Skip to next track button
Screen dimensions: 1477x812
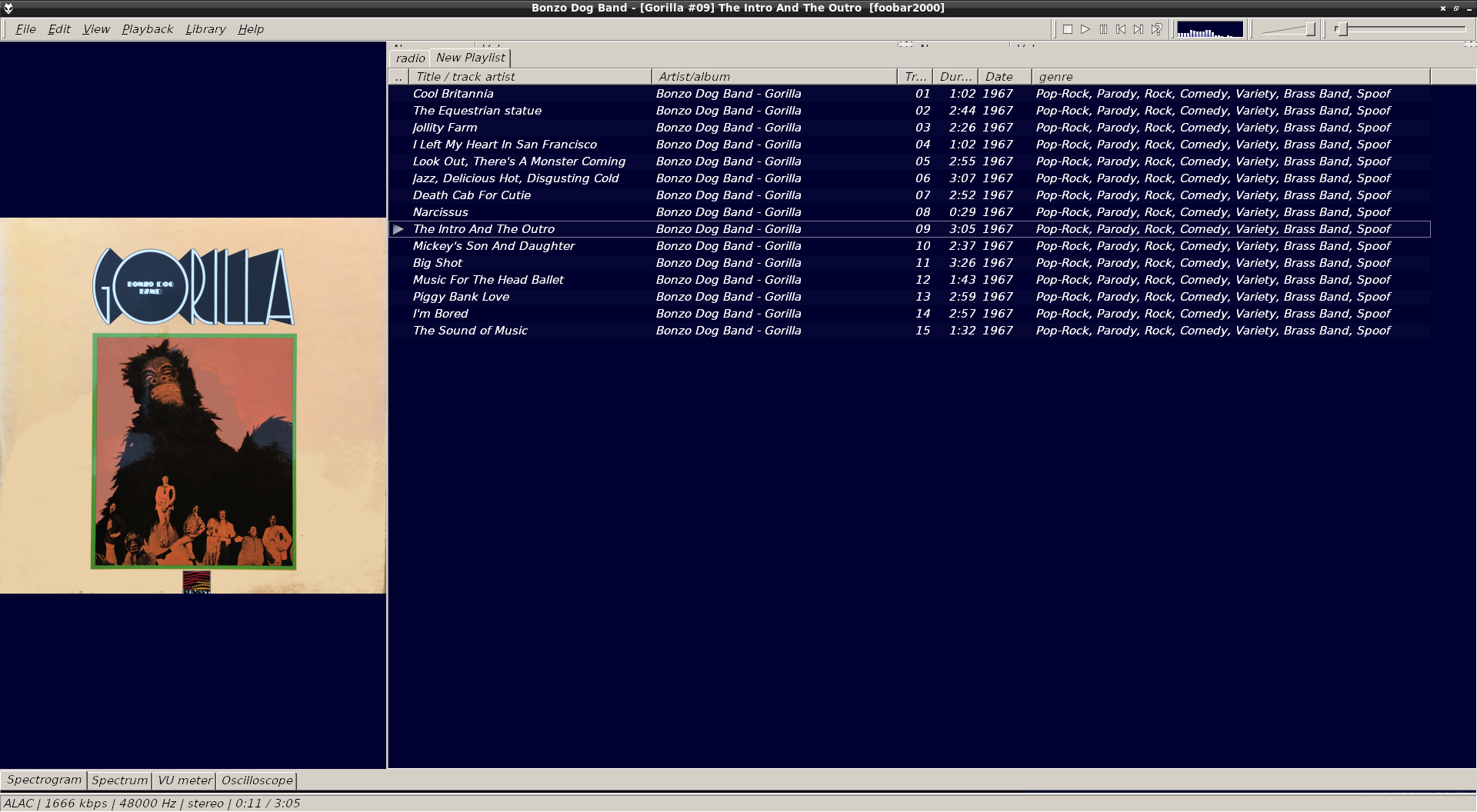click(x=1139, y=29)
